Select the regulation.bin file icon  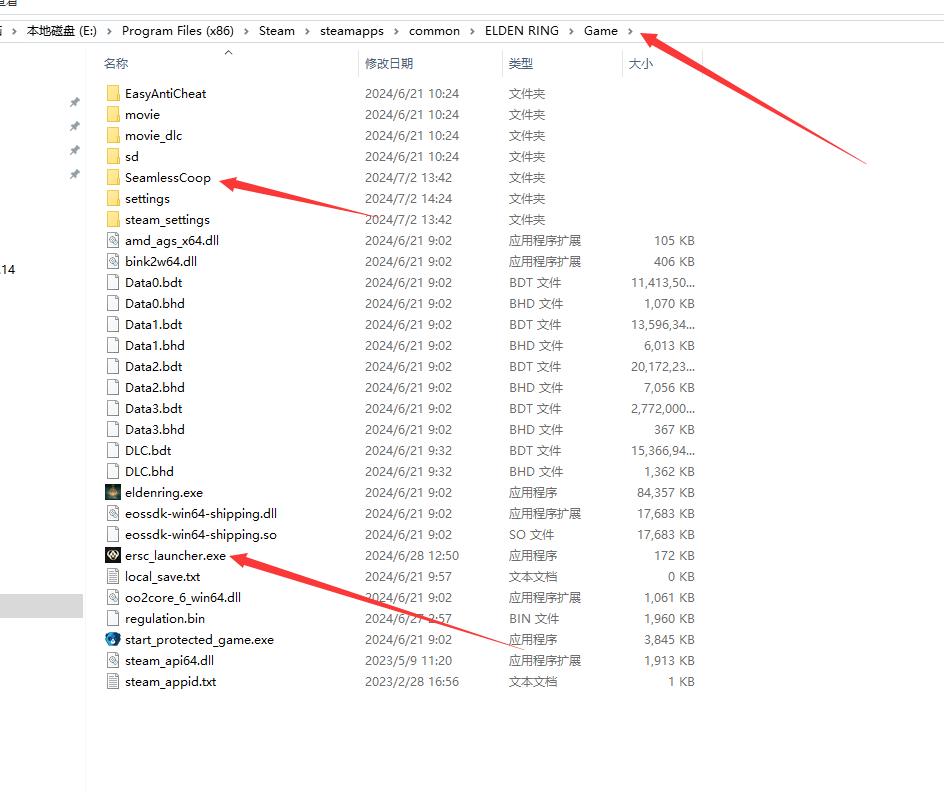113,618
